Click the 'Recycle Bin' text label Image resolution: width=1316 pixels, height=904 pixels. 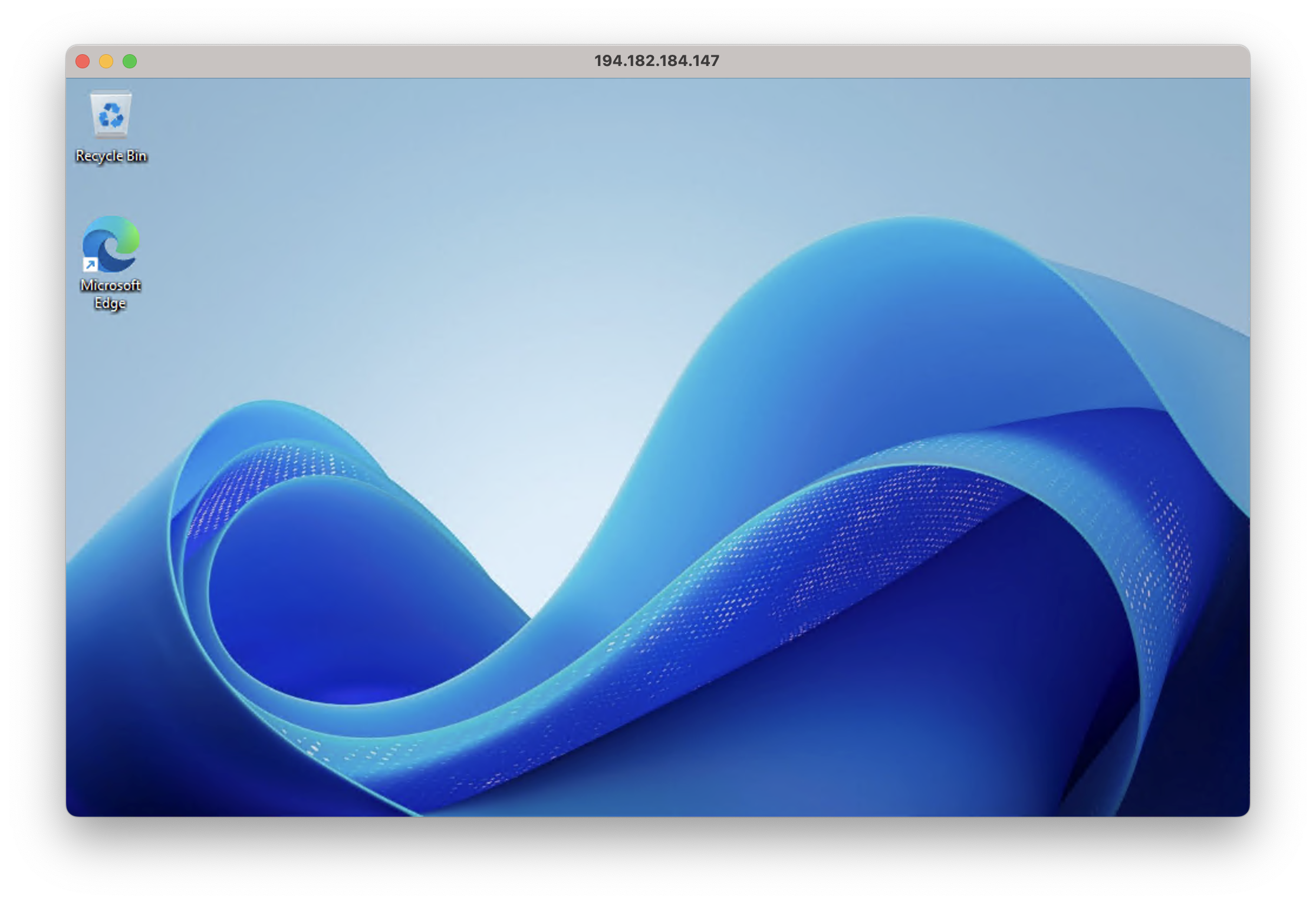111,156
